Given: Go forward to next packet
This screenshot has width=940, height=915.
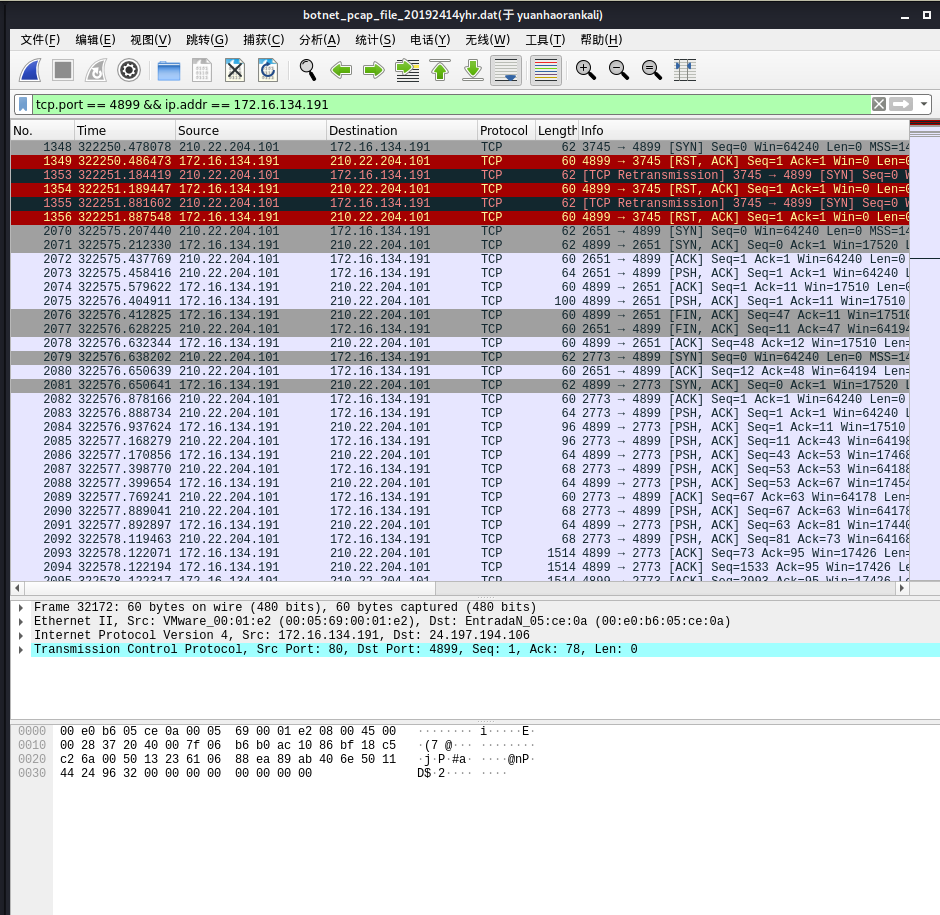Looking at the screenshot, I should pos(373,70).
